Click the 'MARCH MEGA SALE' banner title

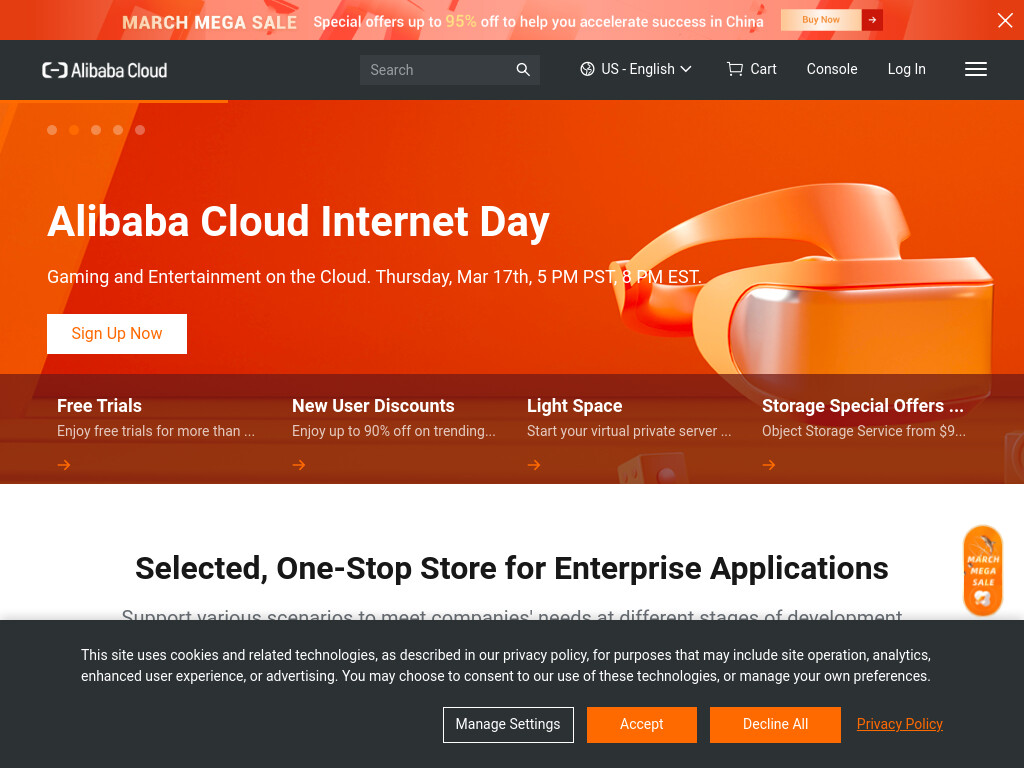tap(210, 22)
